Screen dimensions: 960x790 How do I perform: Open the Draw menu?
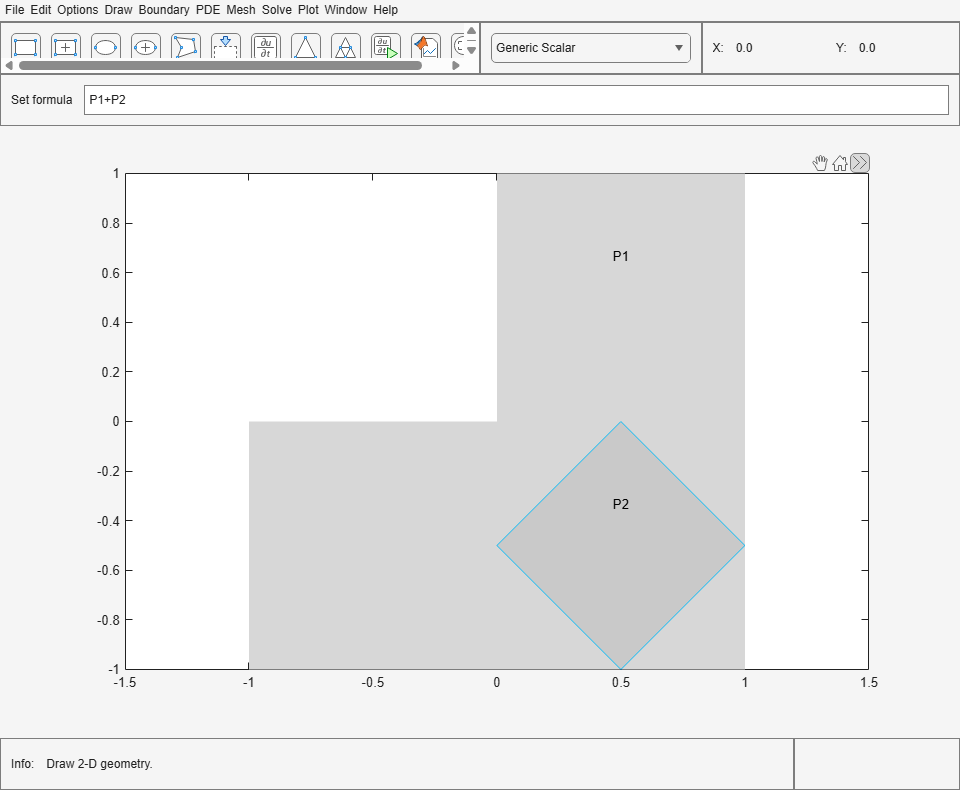click(120, 9)
